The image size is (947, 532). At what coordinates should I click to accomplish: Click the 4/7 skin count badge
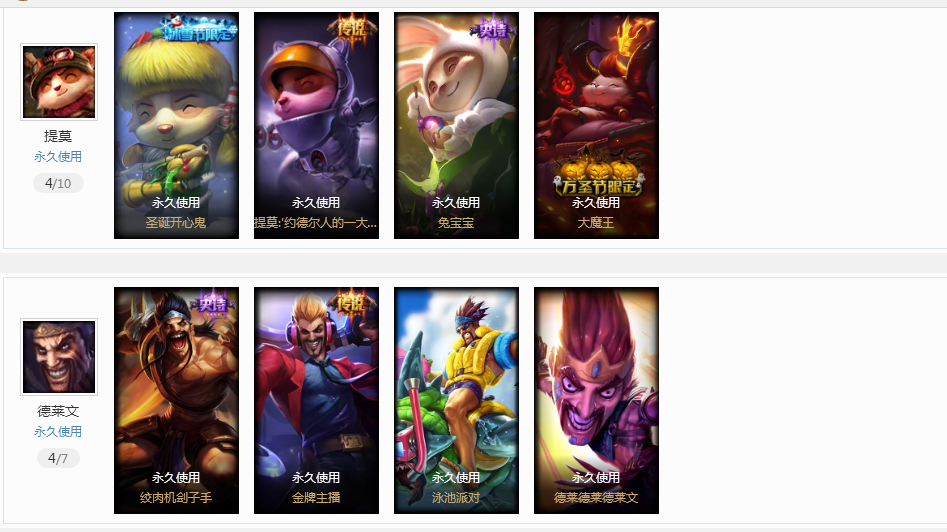pos(58,458)
